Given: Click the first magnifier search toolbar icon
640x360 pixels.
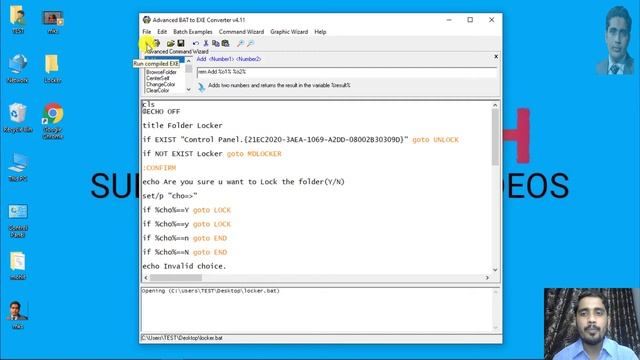Looking at the screenshot, I should (x=240, y=43).
